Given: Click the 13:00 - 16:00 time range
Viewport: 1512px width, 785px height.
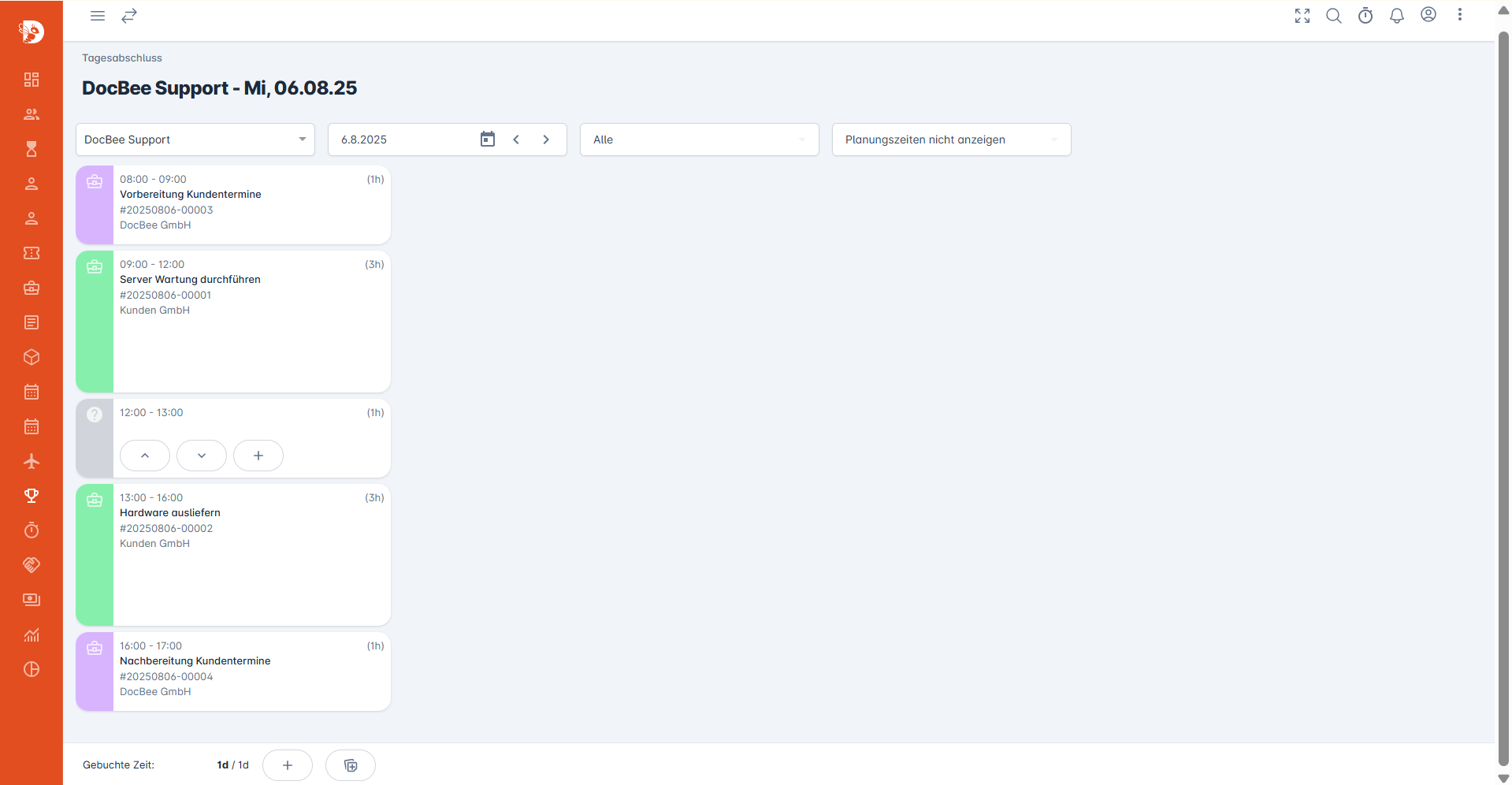Looking at the screenshot, I should pyautogui.click(x=151, y=498).
